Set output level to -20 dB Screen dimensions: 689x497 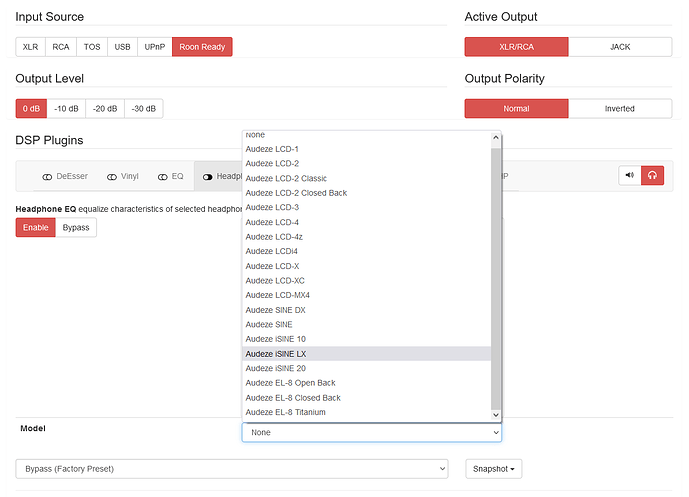105,109
